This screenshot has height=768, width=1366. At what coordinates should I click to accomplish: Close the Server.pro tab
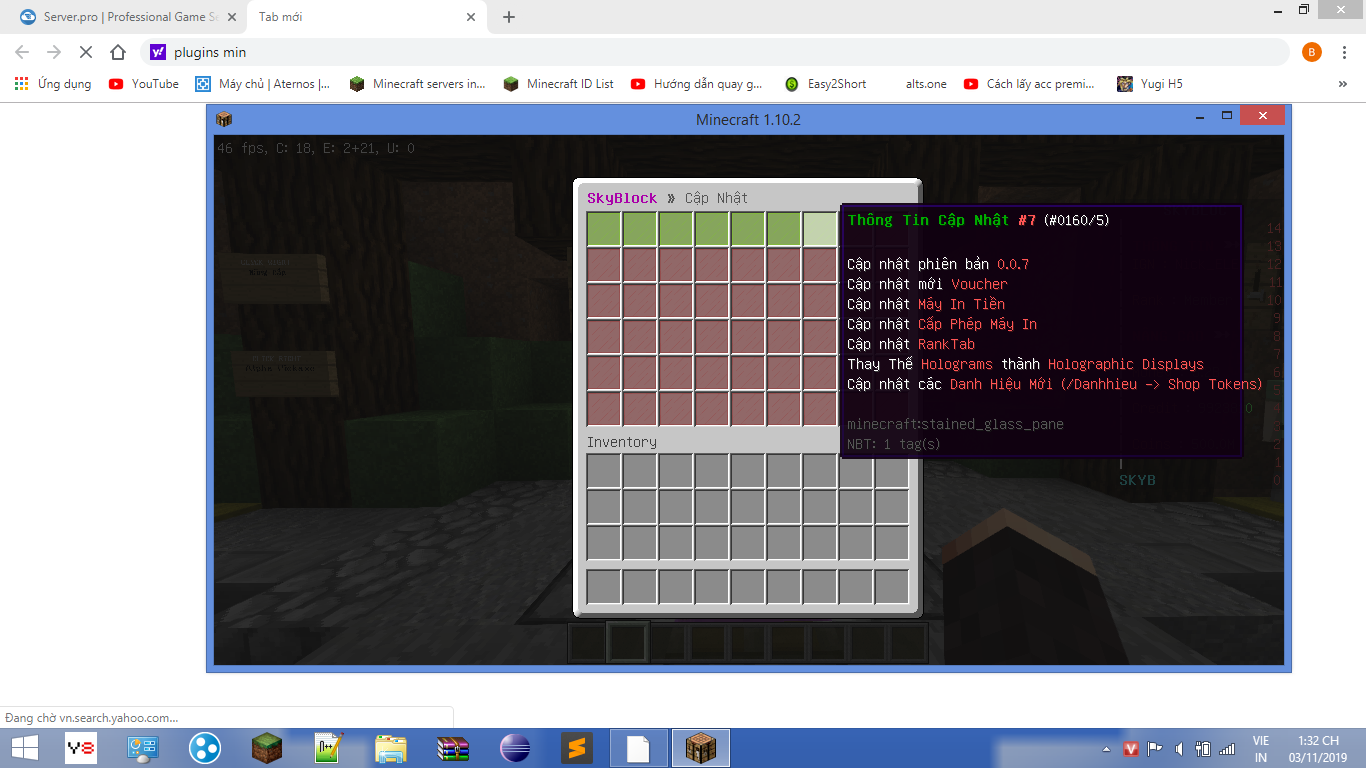[231, 17]
